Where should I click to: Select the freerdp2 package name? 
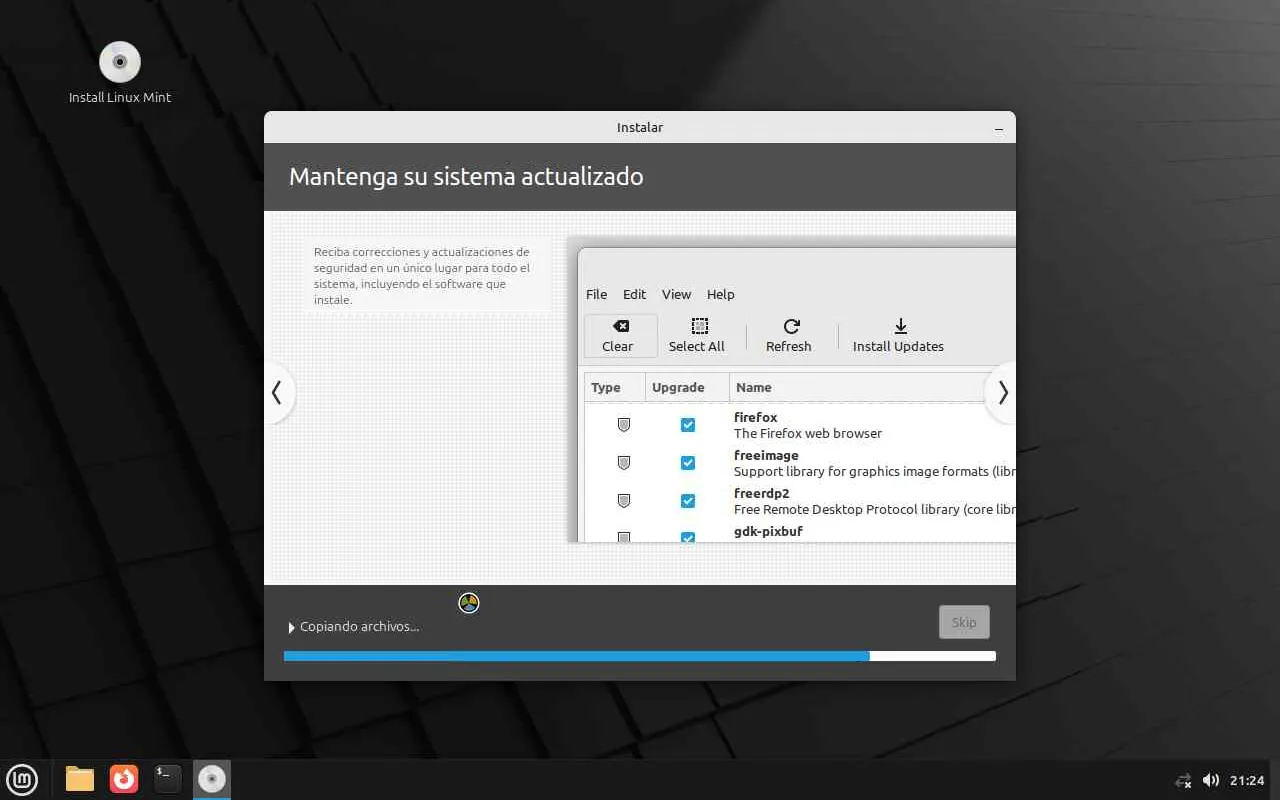point(762,493)
